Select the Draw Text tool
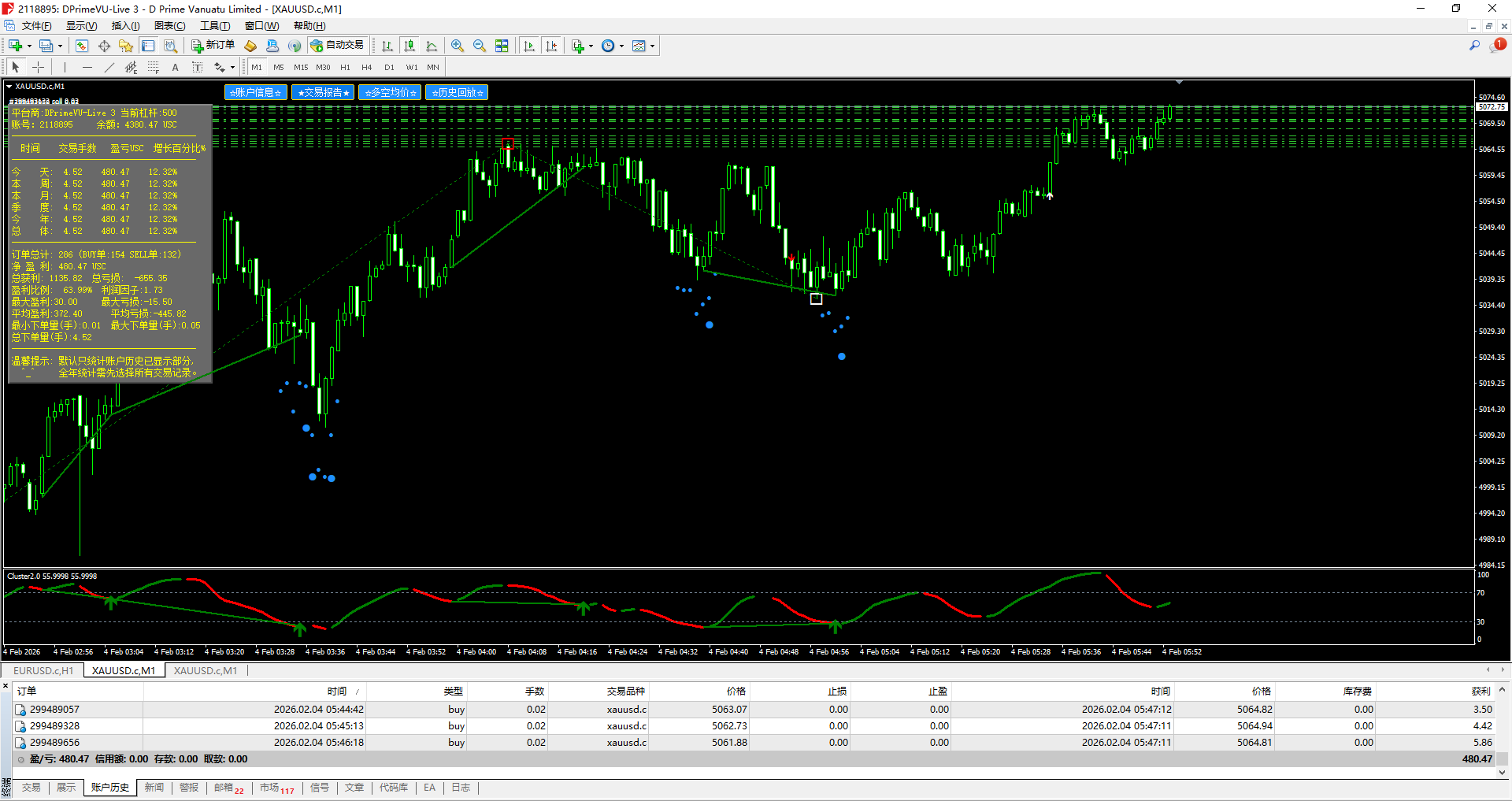This screenshot has width=1512, height=801. [x=175, y=68]
